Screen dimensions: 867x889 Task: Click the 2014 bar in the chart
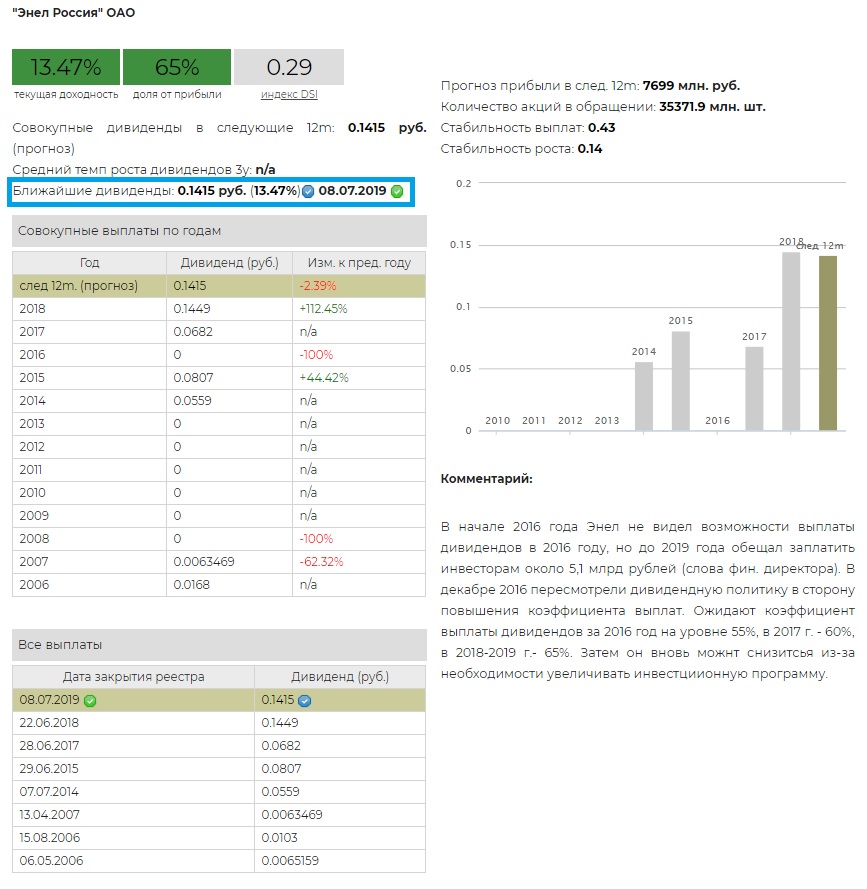(644, 396)
